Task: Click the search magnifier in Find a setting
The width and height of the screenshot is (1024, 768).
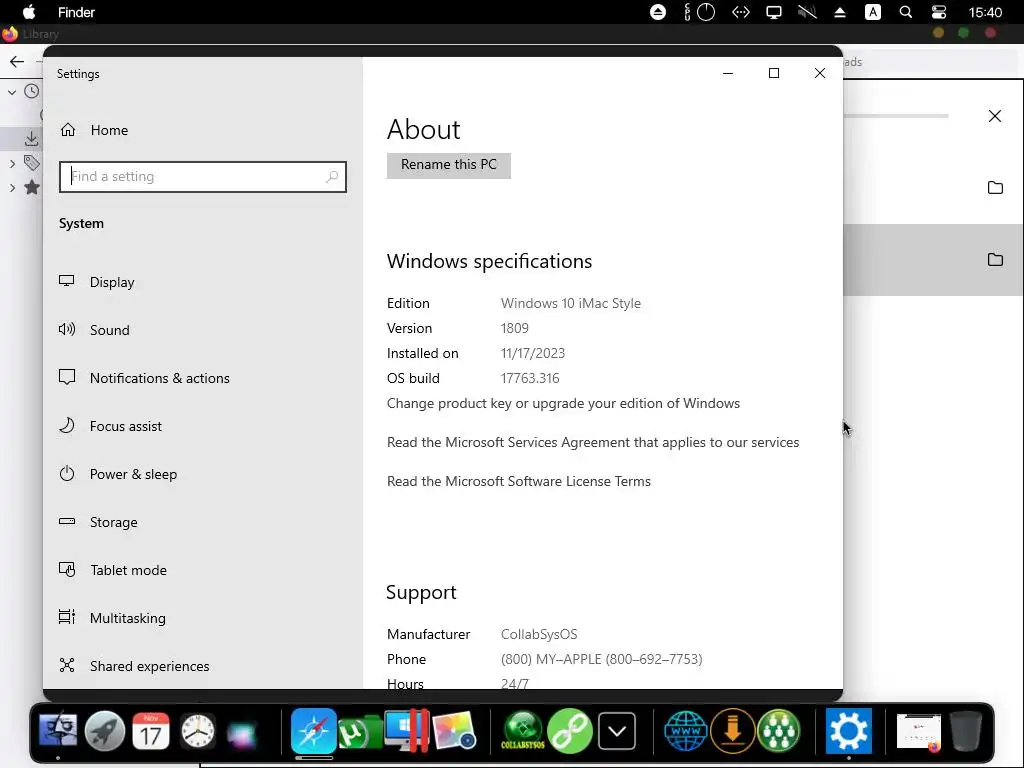Action: pyautogui.click(x=332, y=176)
